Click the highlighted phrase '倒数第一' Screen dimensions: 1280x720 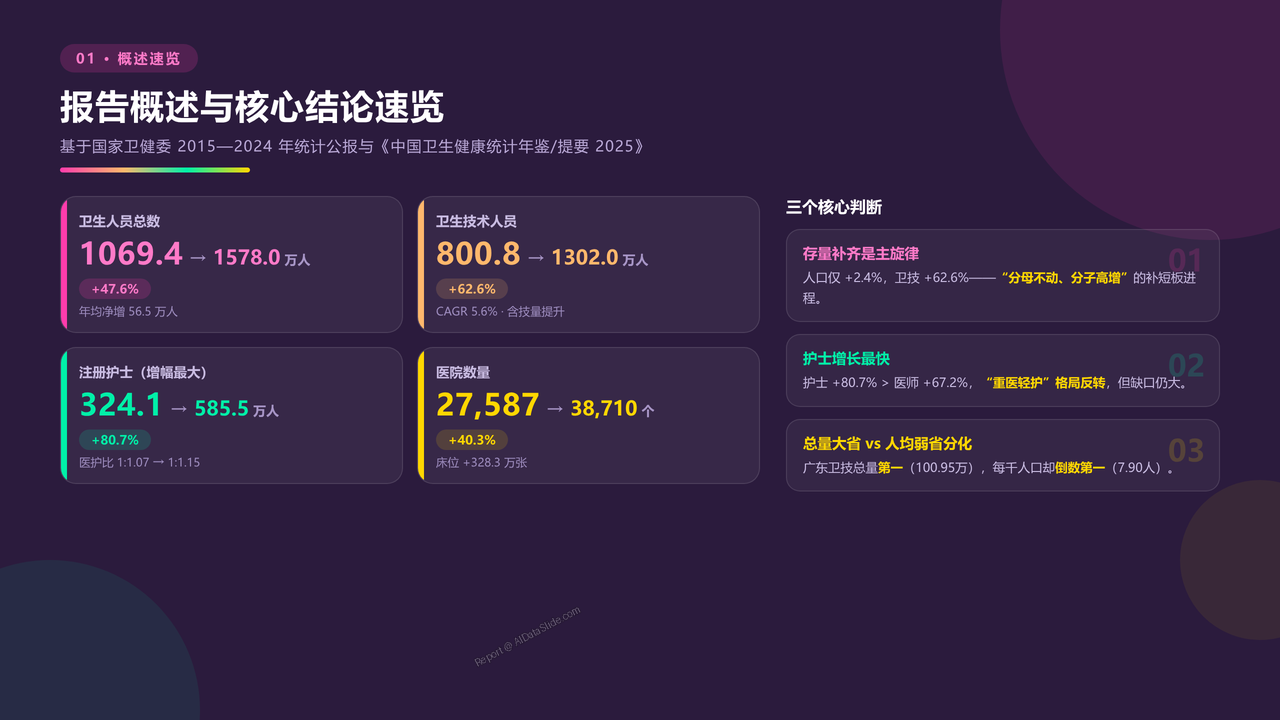[x=1080, y=467]
